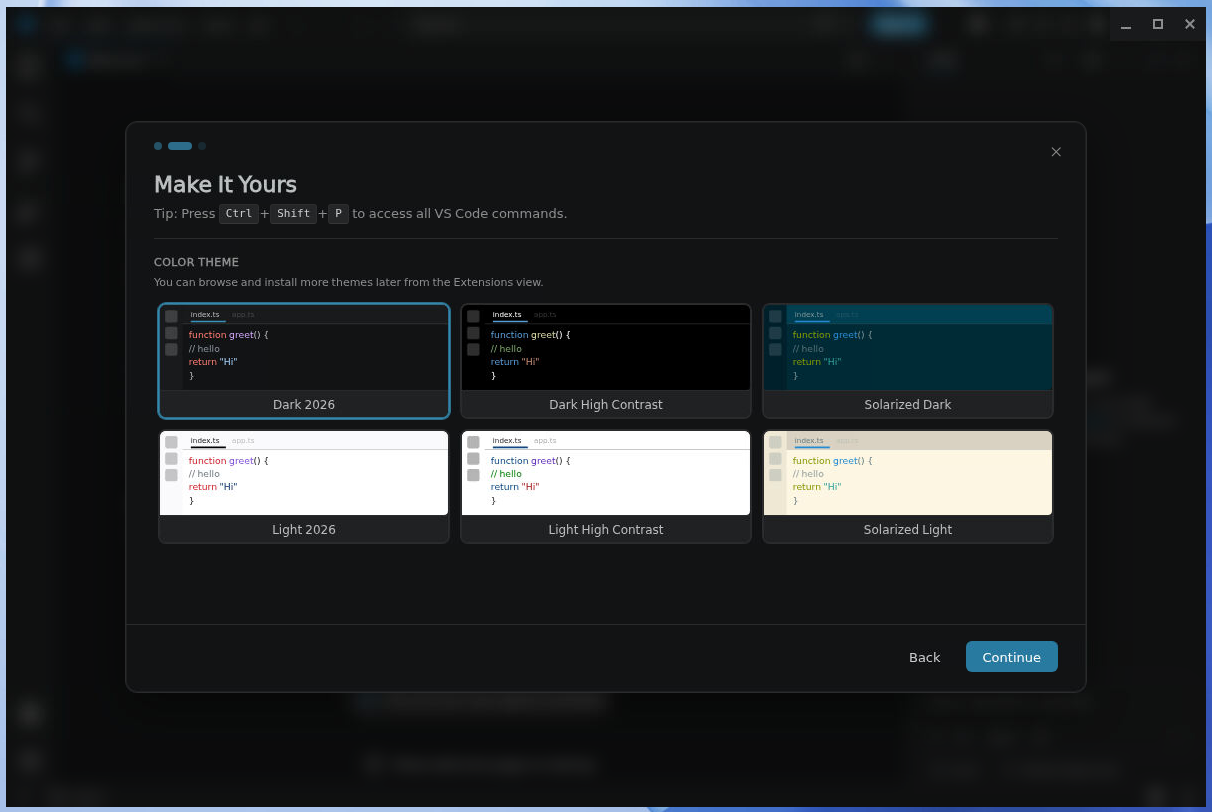Click the Continue button
This screenshot has height=812, width=1212.
(1012, 657)
